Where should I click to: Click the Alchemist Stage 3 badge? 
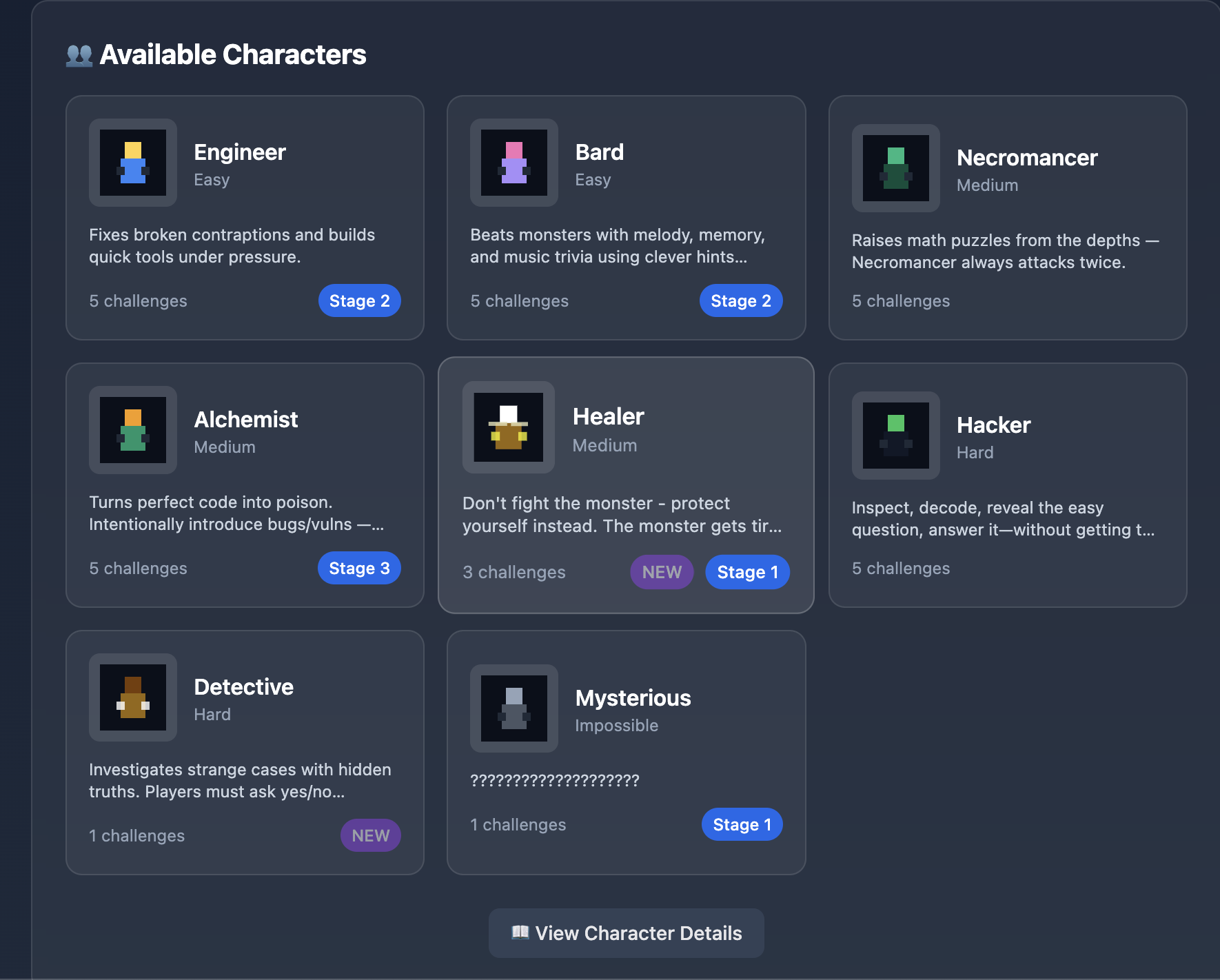click(359, 568)
